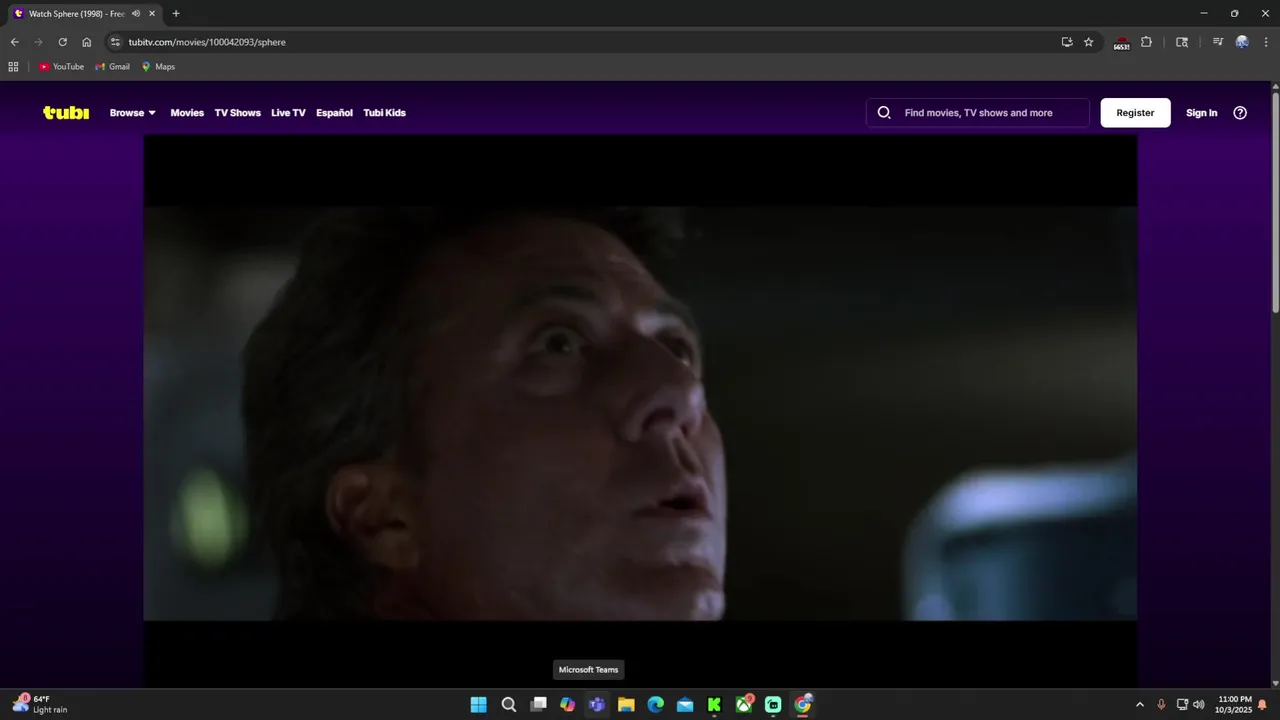Open Live TV page
Screen dimensions: 1280x720
pyautogui.click(x=288, y=113)
